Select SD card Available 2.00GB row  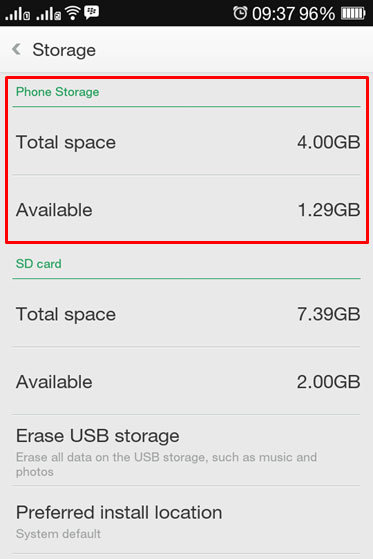pos(186,381)
